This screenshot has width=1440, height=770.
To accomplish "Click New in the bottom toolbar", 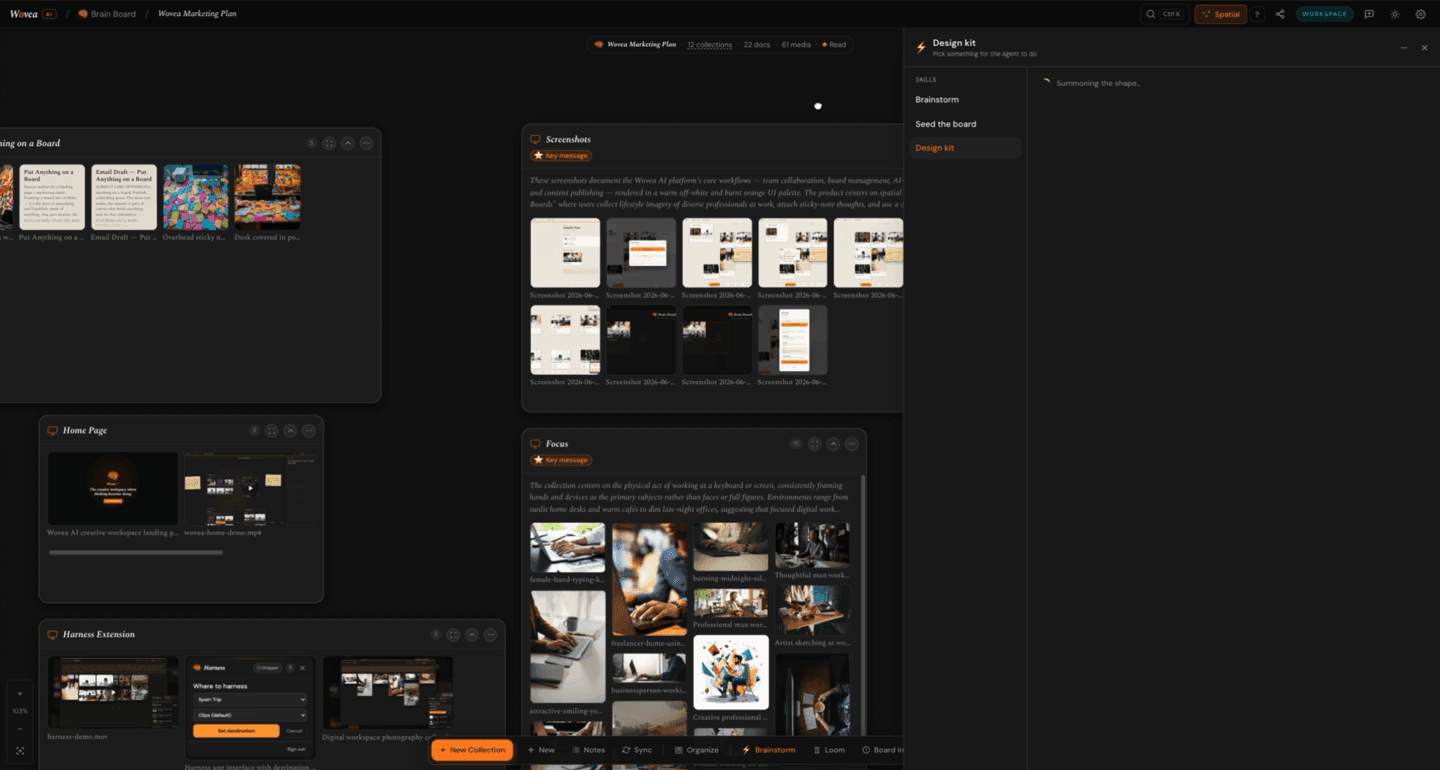I will 541,750.
